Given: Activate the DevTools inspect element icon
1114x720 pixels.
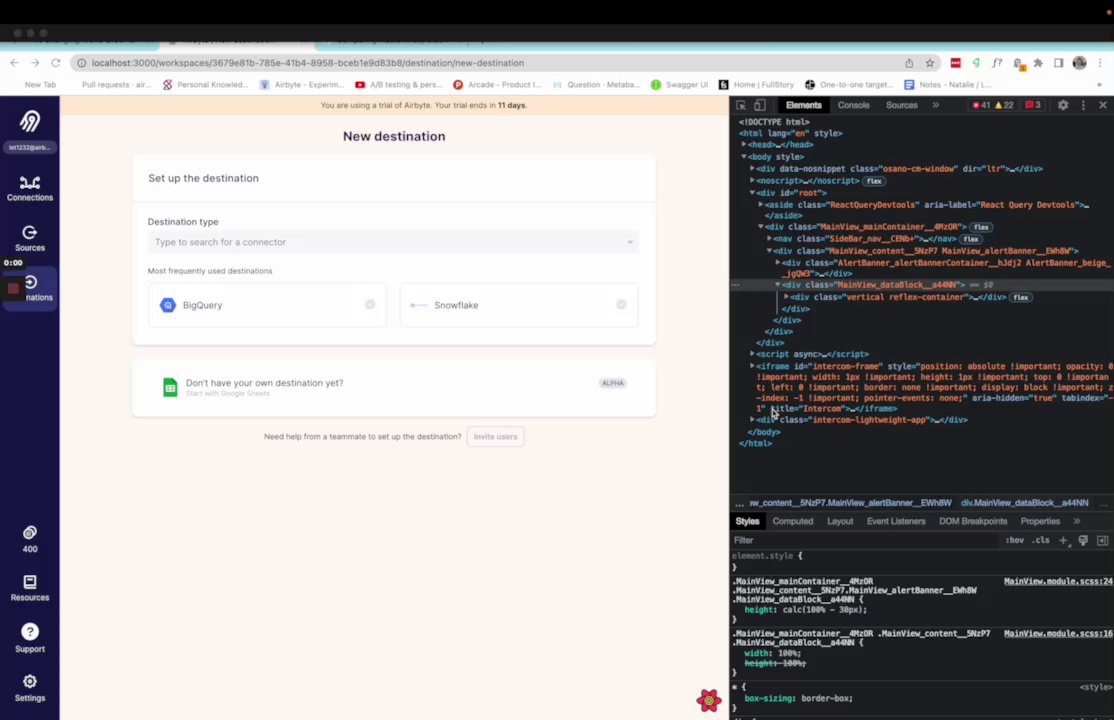Looking at the screenshot, I should 741,105.
